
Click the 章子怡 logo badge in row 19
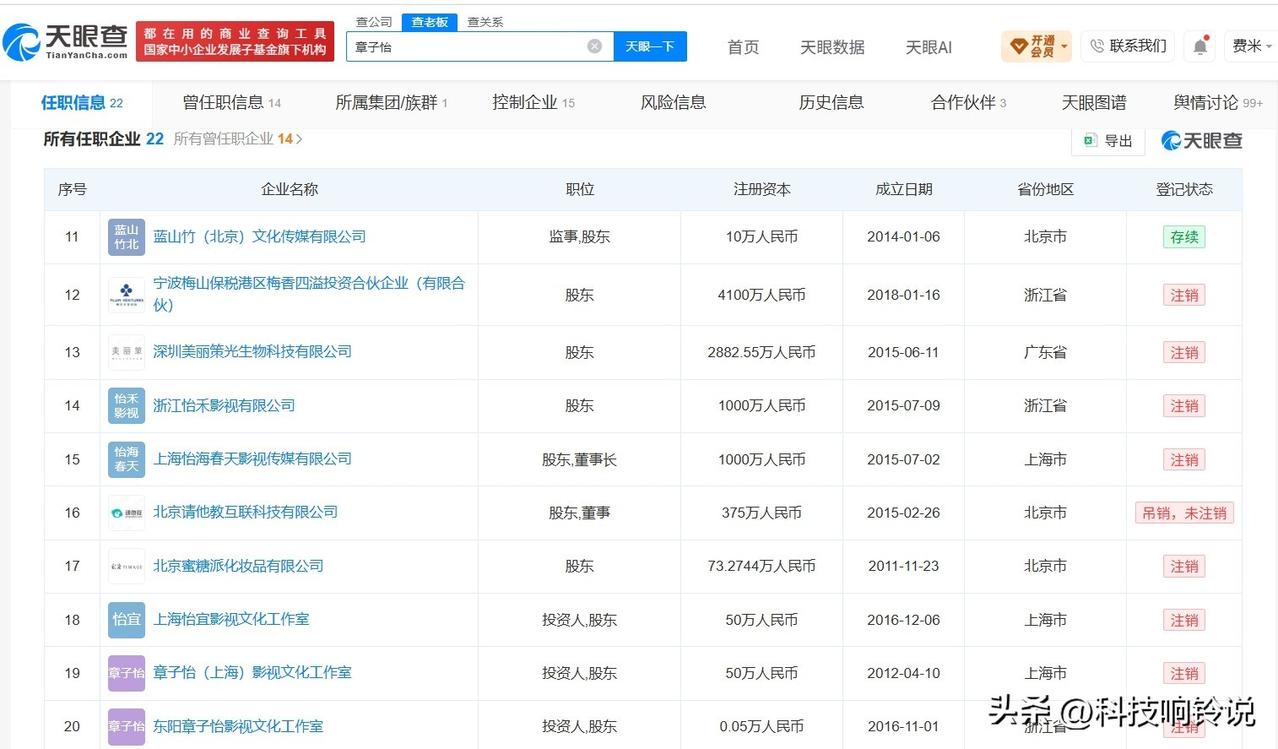127,673
